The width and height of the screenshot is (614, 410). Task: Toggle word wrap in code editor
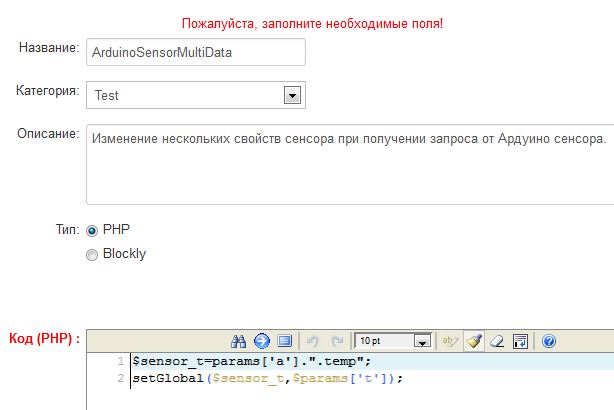click(520, 341)
